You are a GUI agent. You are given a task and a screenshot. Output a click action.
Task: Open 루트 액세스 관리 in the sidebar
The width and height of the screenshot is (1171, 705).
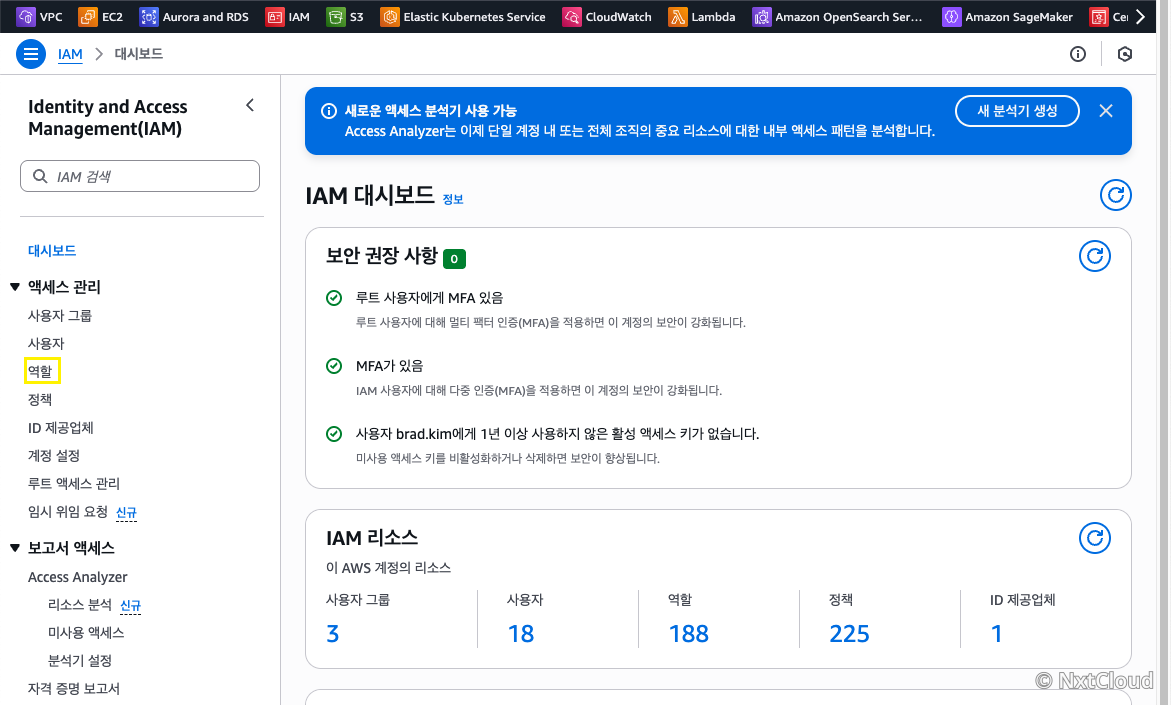pyautogui.click(x=74, y=483)
